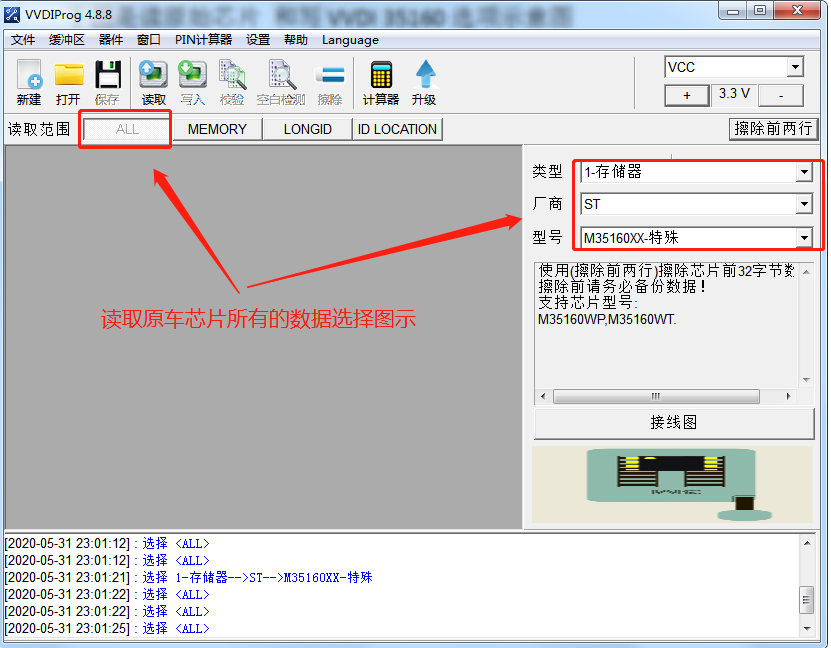Screen dimensions: 831x648
Task: Select the ID LOCATION read range button
Action: (x=397, y=129)
